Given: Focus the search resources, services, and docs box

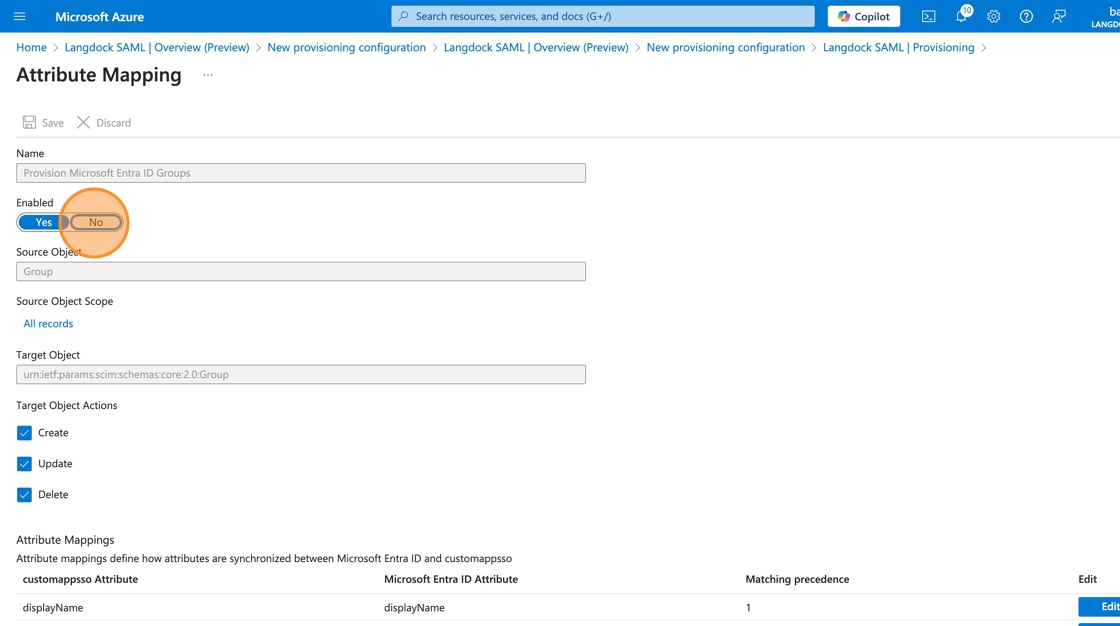Looking at the screenshot, I should tap(602, 16).
